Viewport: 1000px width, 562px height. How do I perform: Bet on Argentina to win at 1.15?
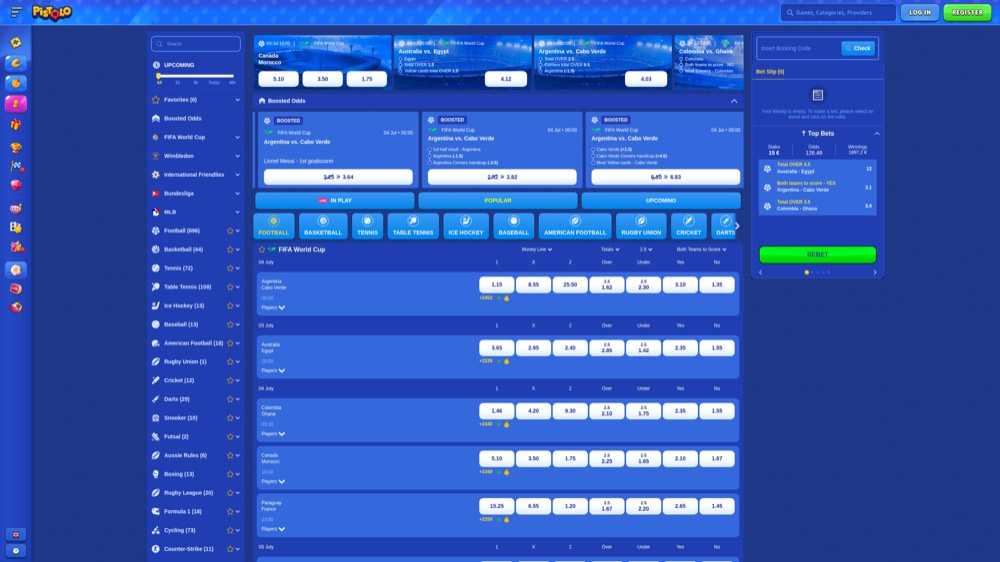(x=496, y=285)
